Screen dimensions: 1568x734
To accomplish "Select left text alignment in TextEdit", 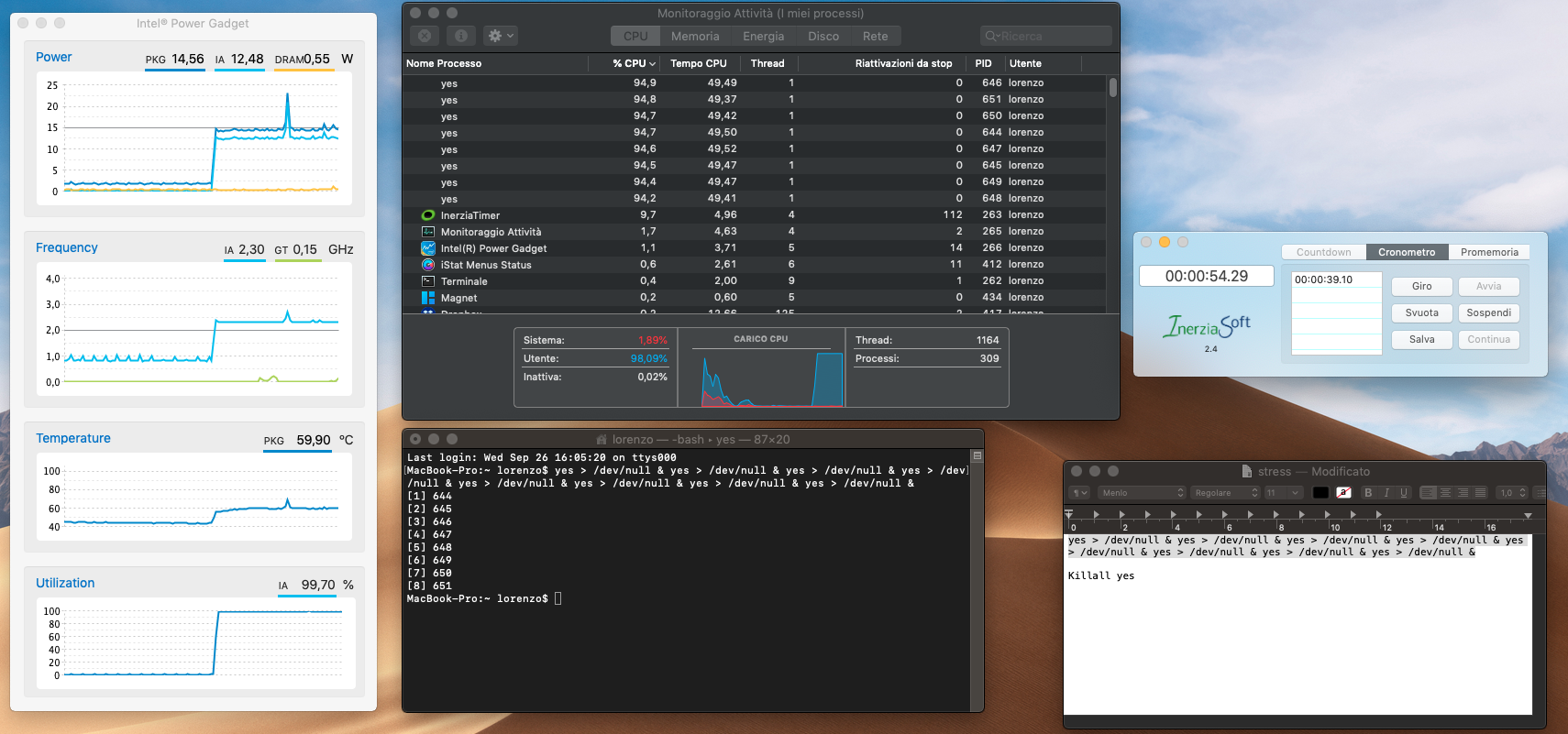I will pos(1429,493).
